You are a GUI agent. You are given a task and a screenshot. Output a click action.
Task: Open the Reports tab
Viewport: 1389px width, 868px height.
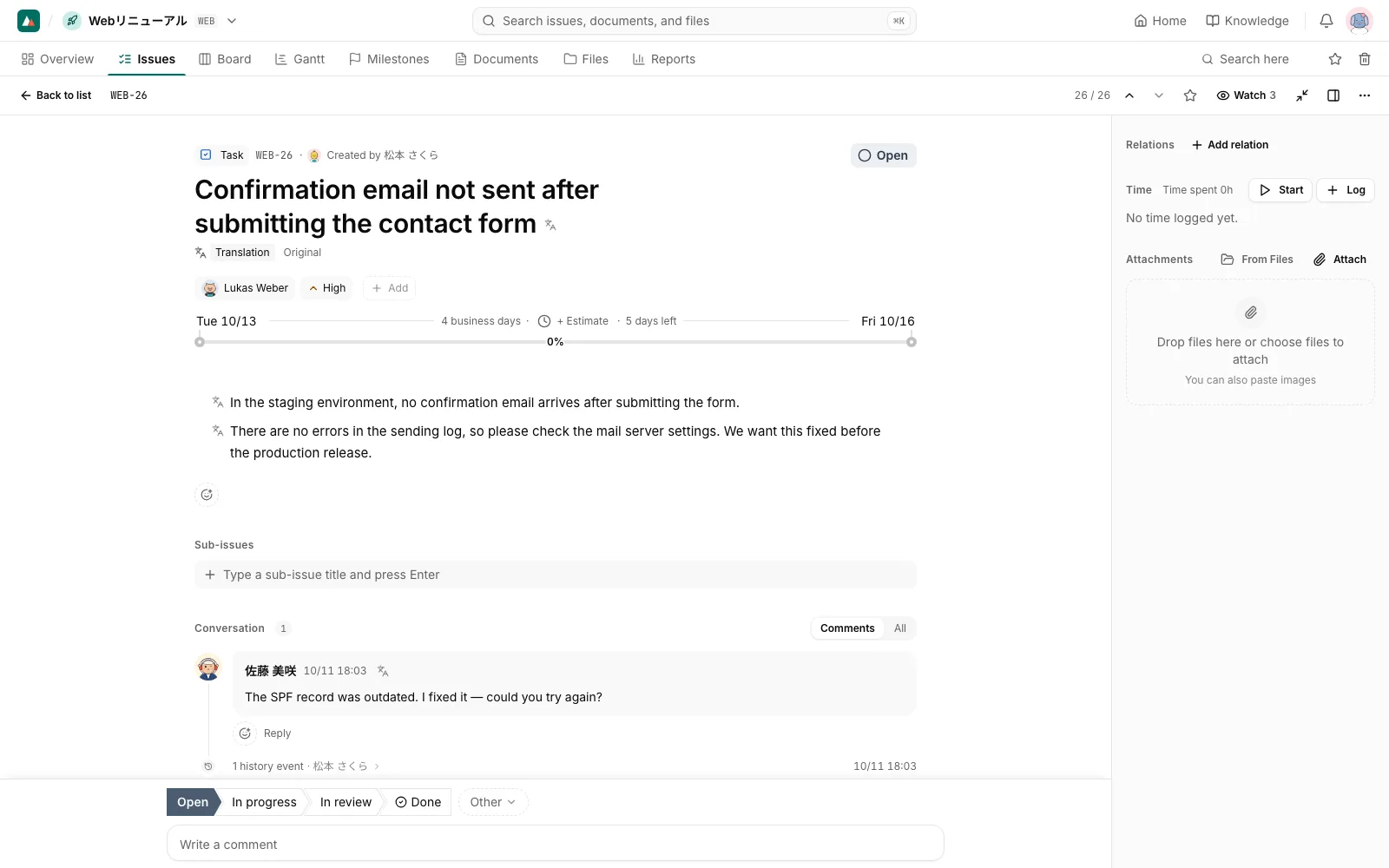664,59
